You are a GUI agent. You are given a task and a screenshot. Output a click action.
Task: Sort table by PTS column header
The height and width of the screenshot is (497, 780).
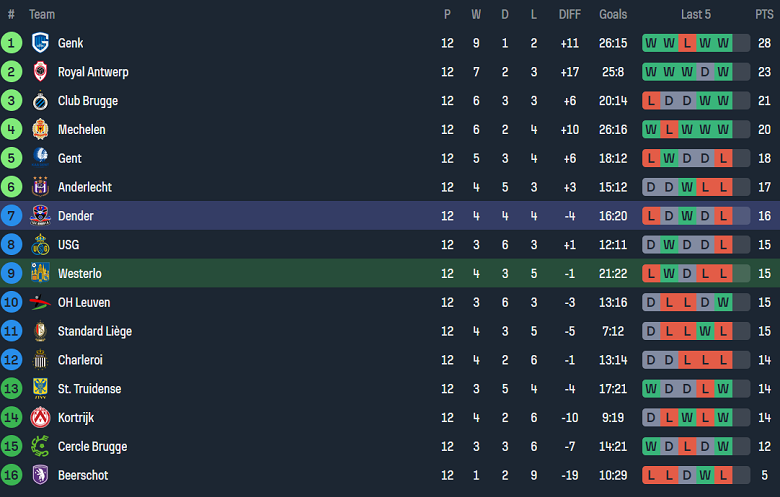click(x=764, y=15)
